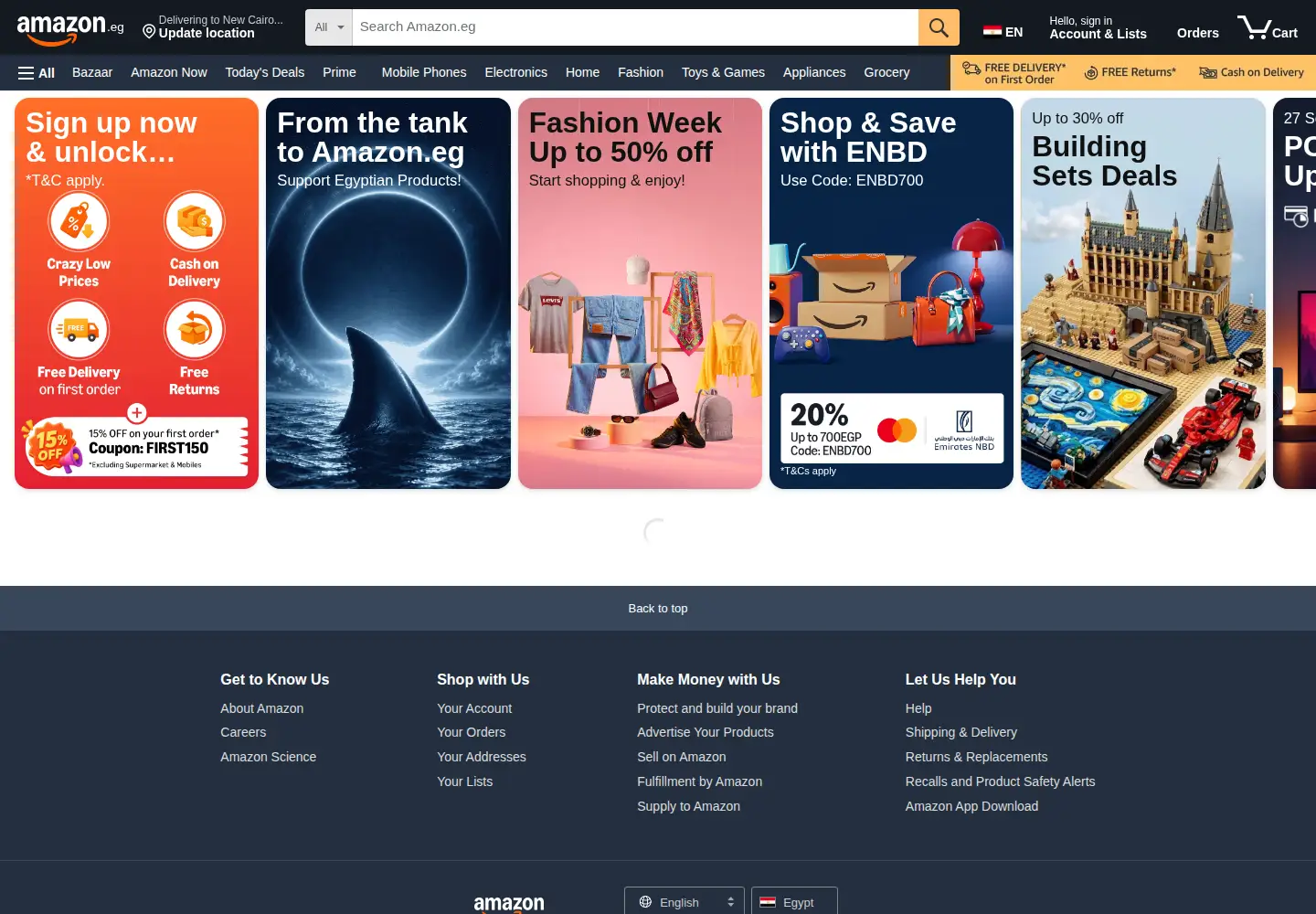This screenshot has width=1316, height=914.
Task: Open the Fashion Week promo card
Action: (640, 293)
